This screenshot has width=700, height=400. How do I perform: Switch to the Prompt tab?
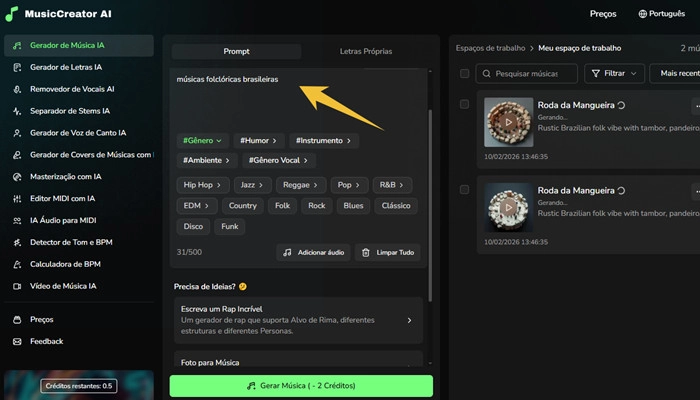pyautogui.click(x=236, y=51)
